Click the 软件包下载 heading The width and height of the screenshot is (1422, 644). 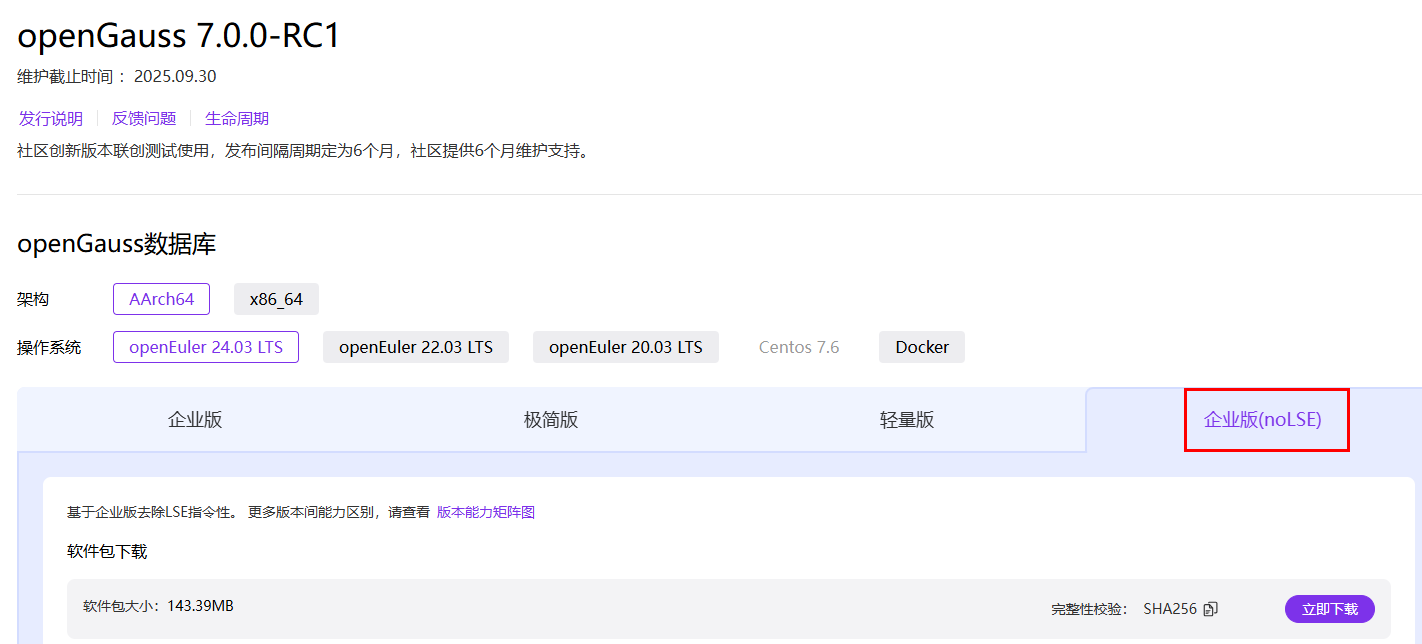[107, 552]
